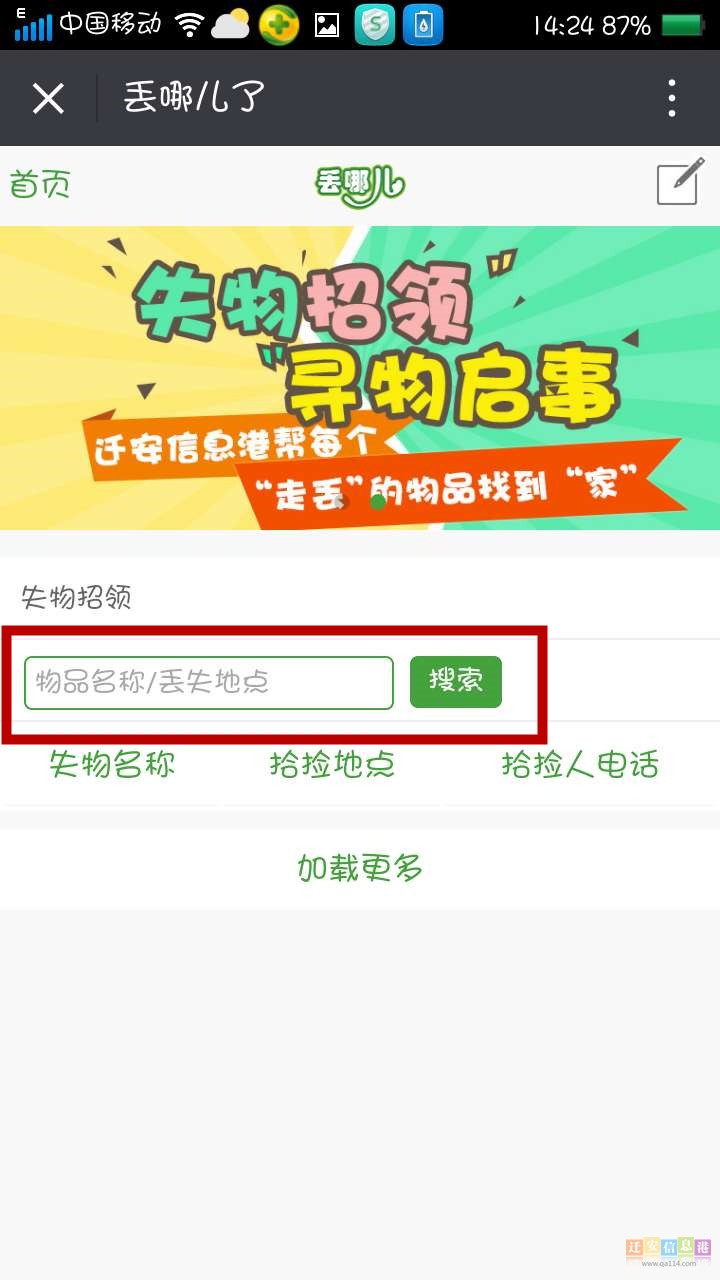Tap the 失物招领 section title
The image size is (720, 1280).
click(77, 598)
